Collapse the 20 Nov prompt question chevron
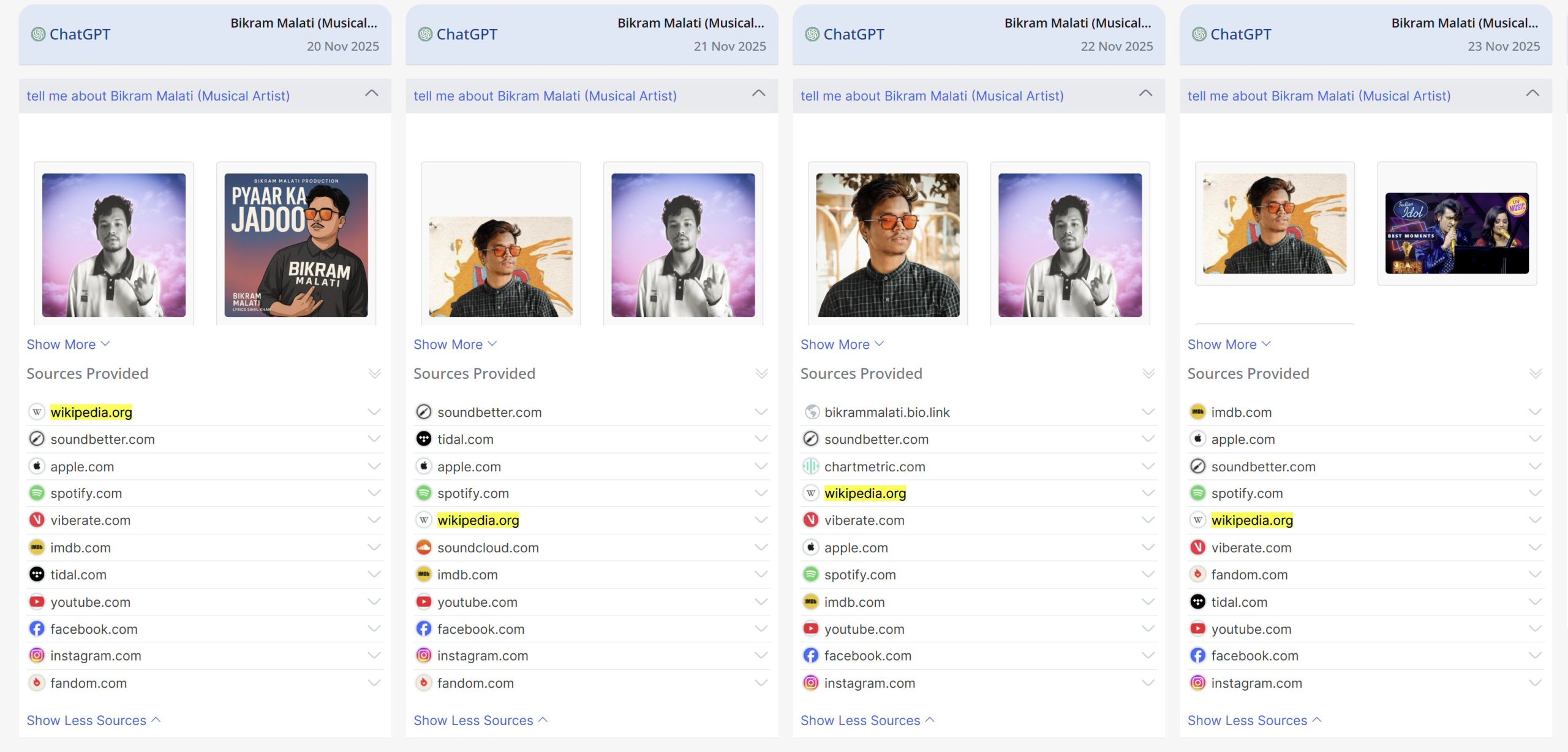 372,94
